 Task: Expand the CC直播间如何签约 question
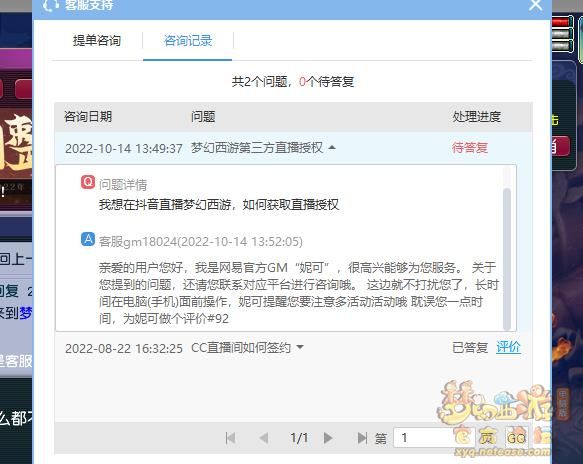tap(300, 347)
